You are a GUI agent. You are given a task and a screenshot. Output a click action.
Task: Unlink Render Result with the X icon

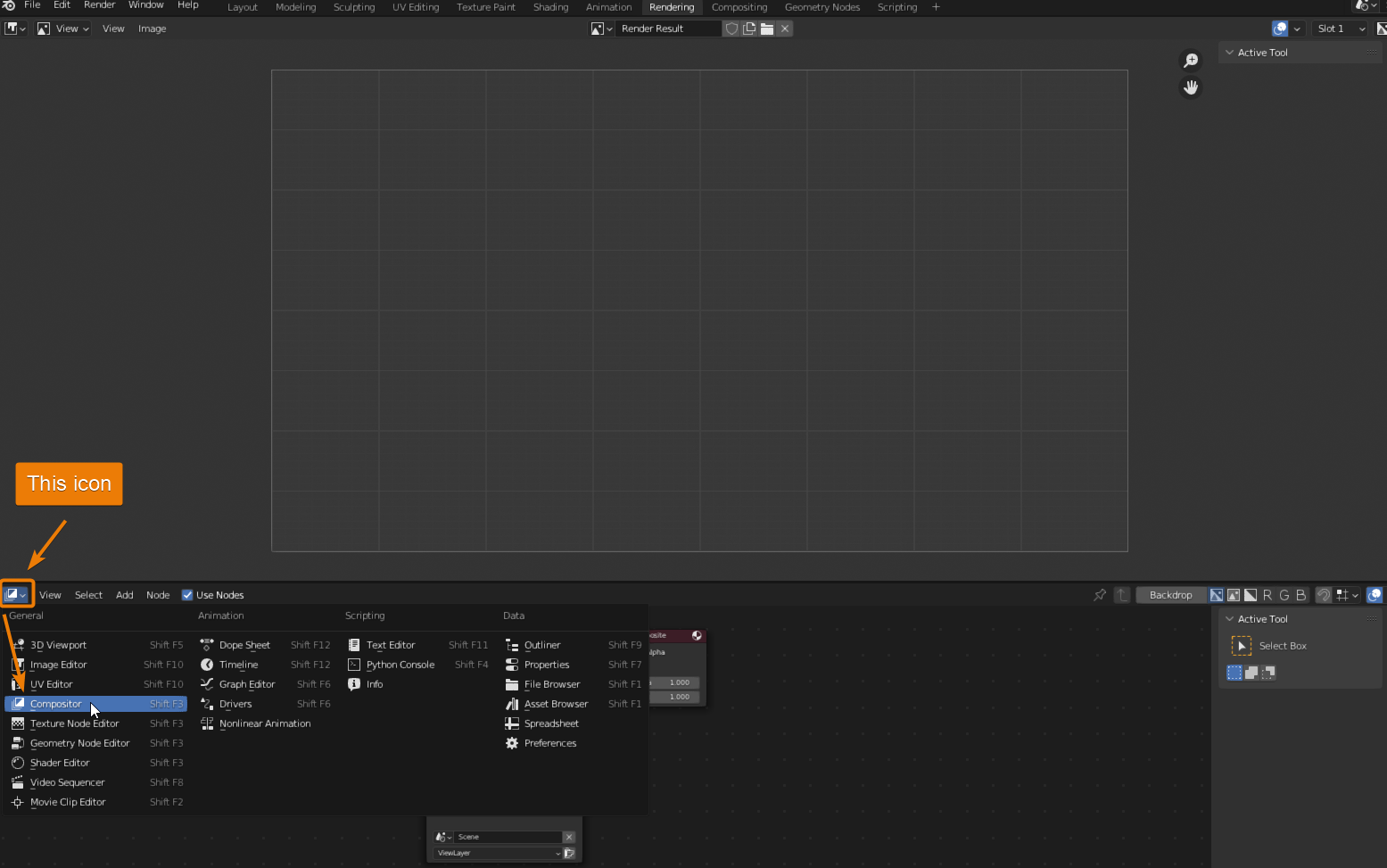[785, 28]
